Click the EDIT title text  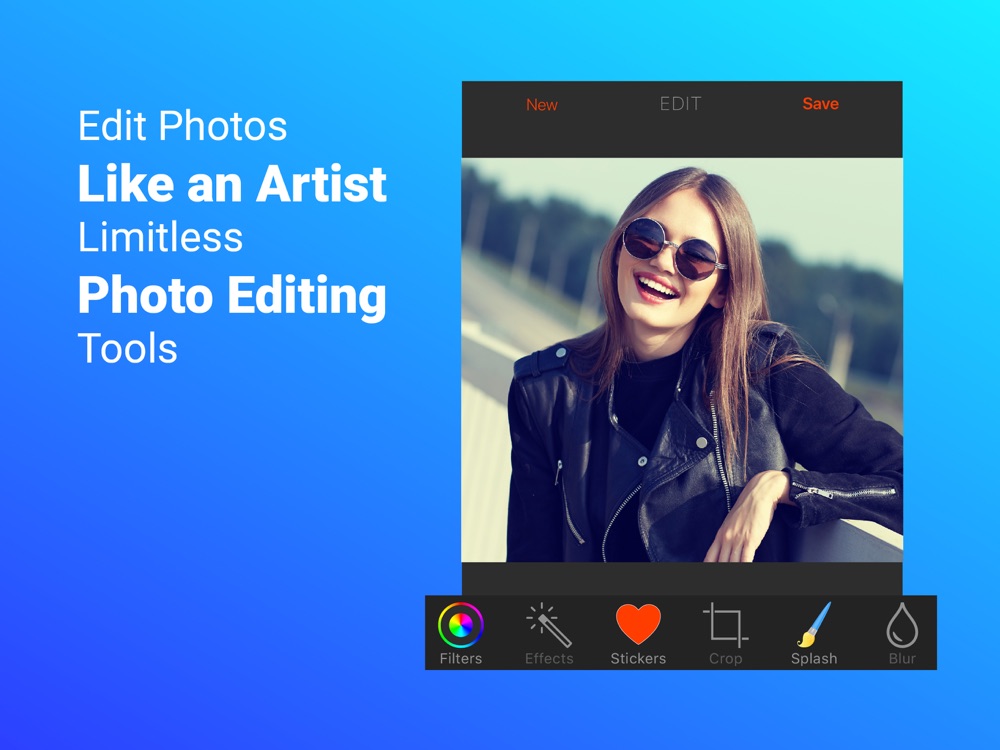pyautogui.click(x=680, y=104)
